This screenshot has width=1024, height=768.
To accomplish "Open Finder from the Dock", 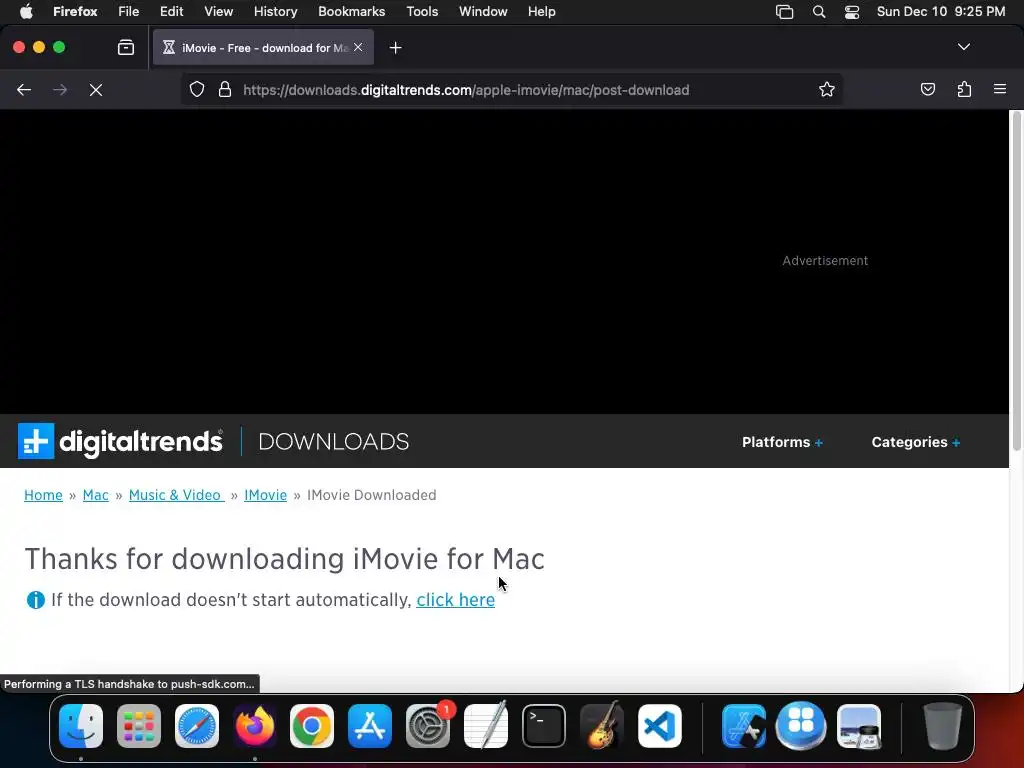I will [x=81, y=726].
